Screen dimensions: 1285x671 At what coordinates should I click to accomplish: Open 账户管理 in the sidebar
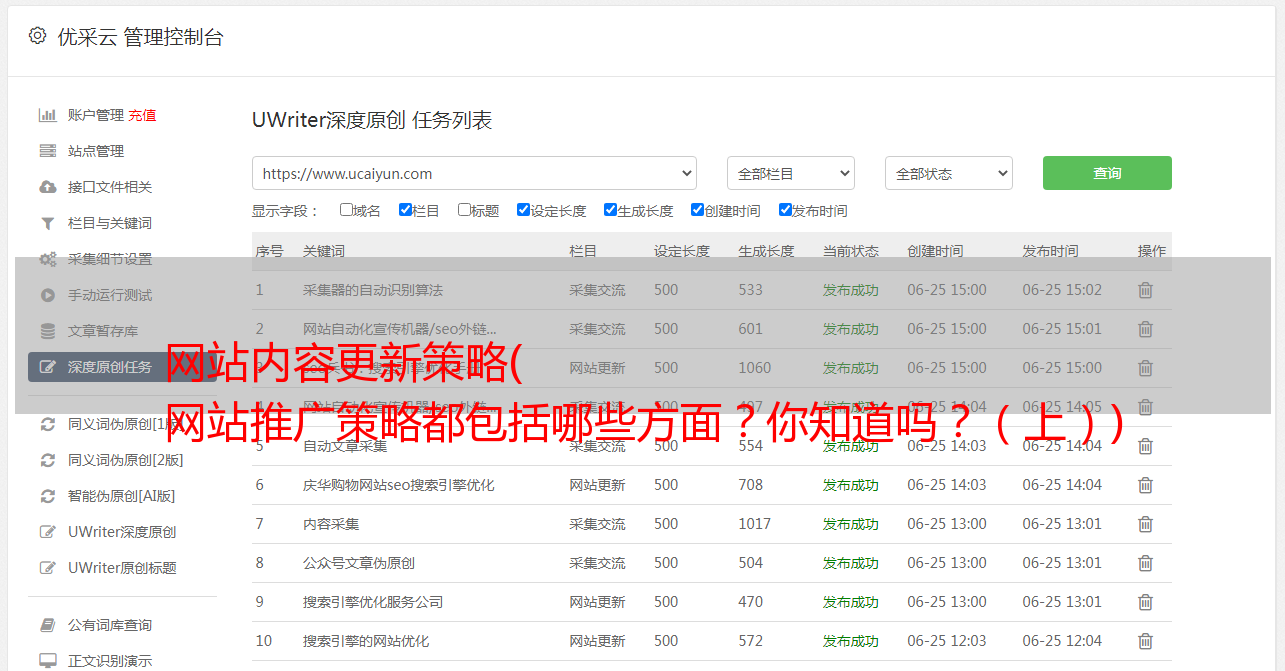point(96,115)
